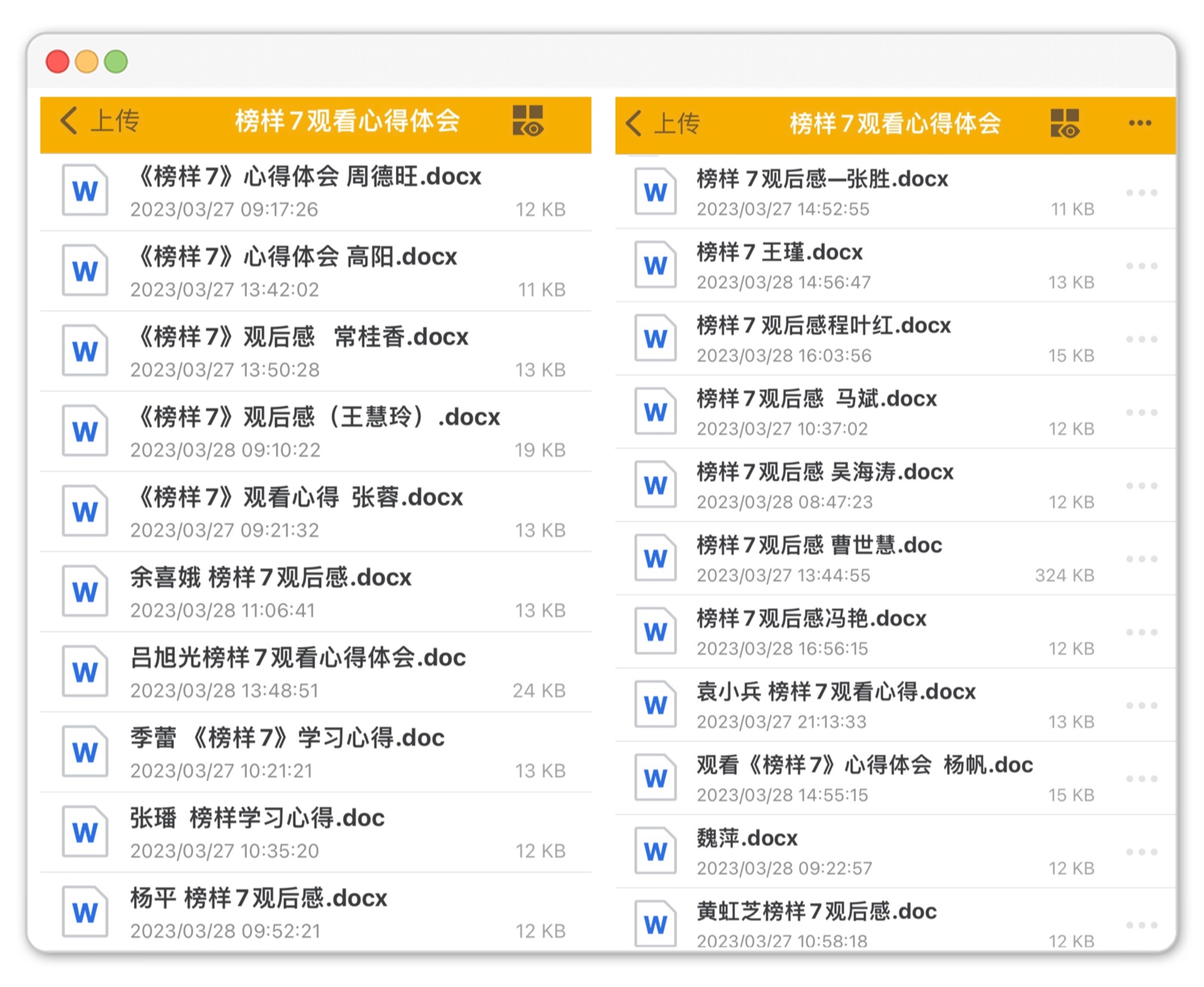
Task: Click Word icon of 高阳.docx file
Action: (85, 271)
